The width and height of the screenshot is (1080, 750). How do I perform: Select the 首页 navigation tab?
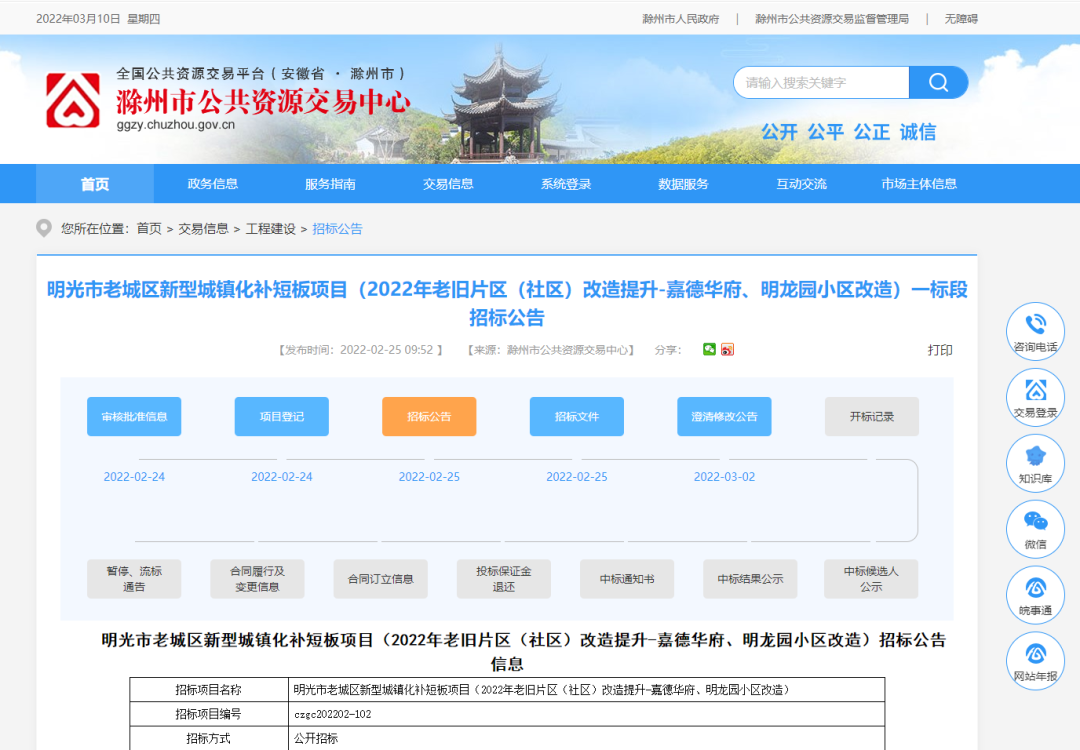[x=95, y=184]
